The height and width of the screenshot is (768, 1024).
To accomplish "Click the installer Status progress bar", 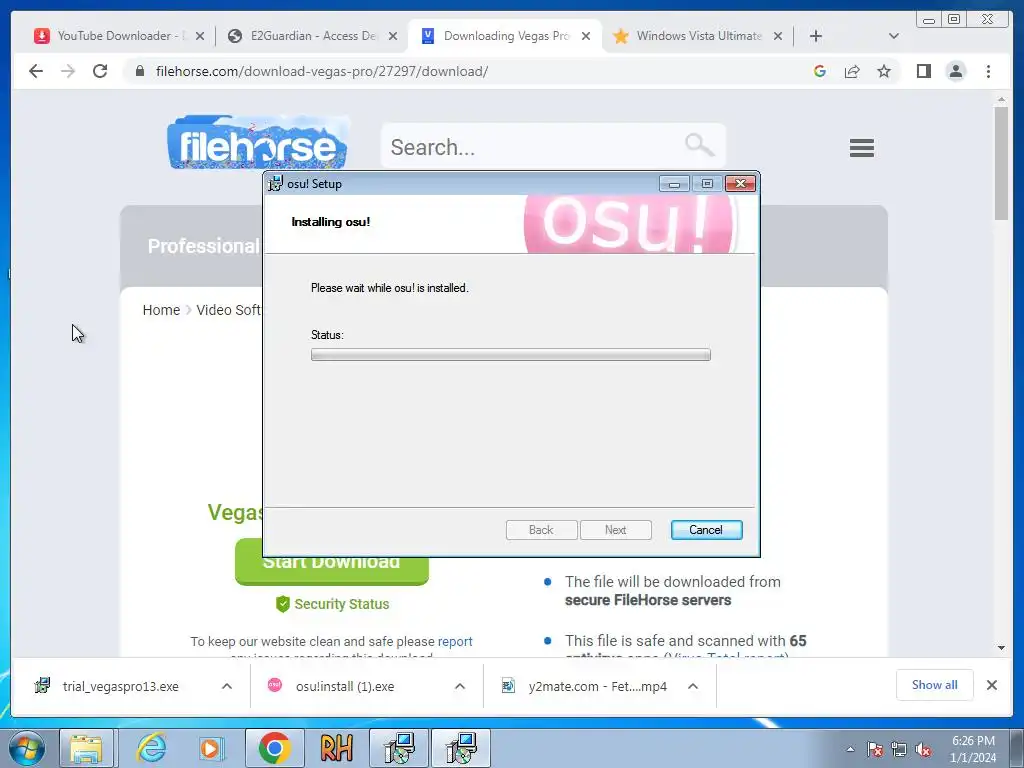I will click(511, 355).
